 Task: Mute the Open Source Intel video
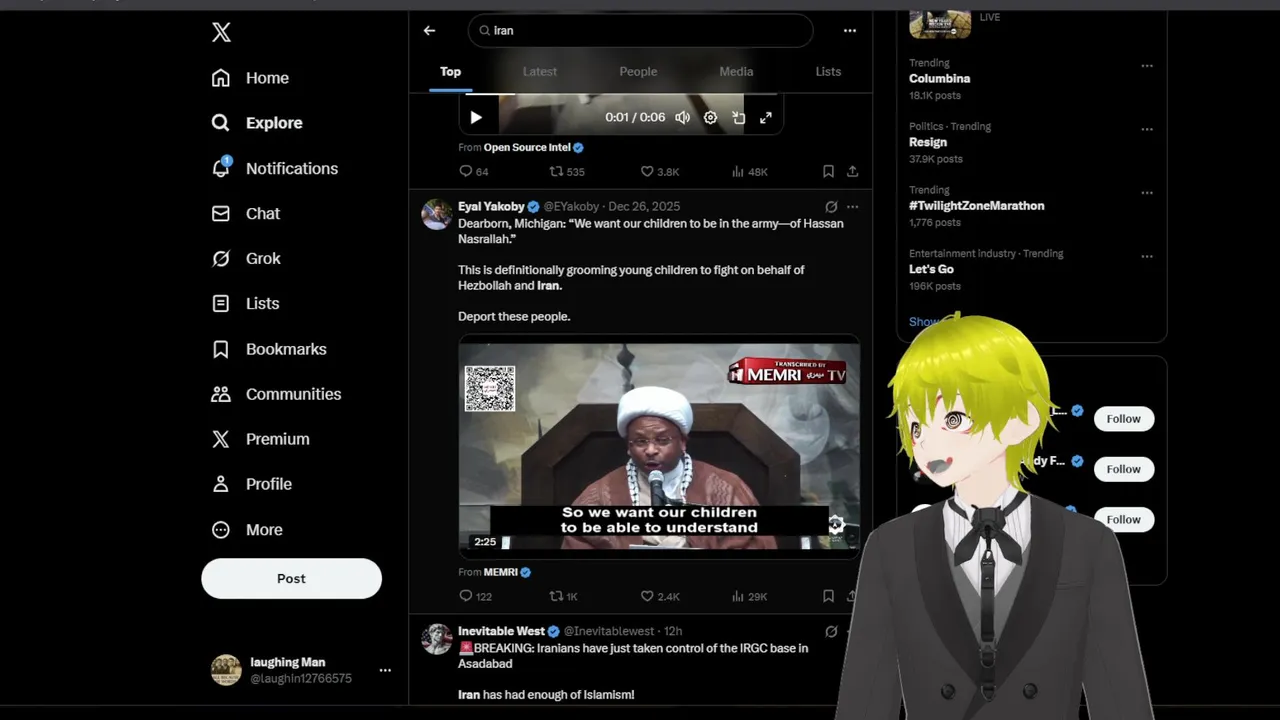(x=682, y=117)
